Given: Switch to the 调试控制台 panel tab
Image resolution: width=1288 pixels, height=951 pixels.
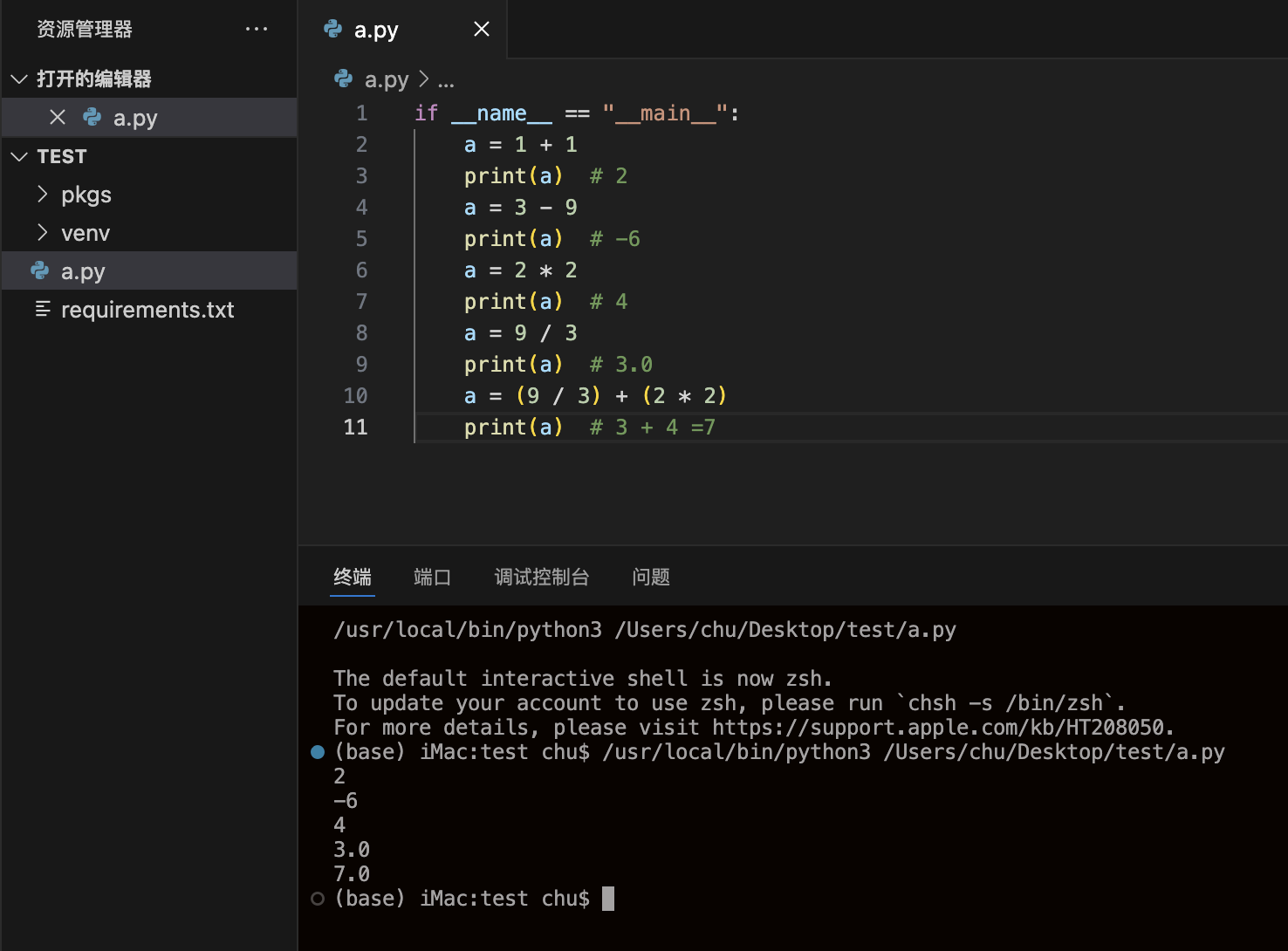Looking at the screenshot, I should 541,577.
